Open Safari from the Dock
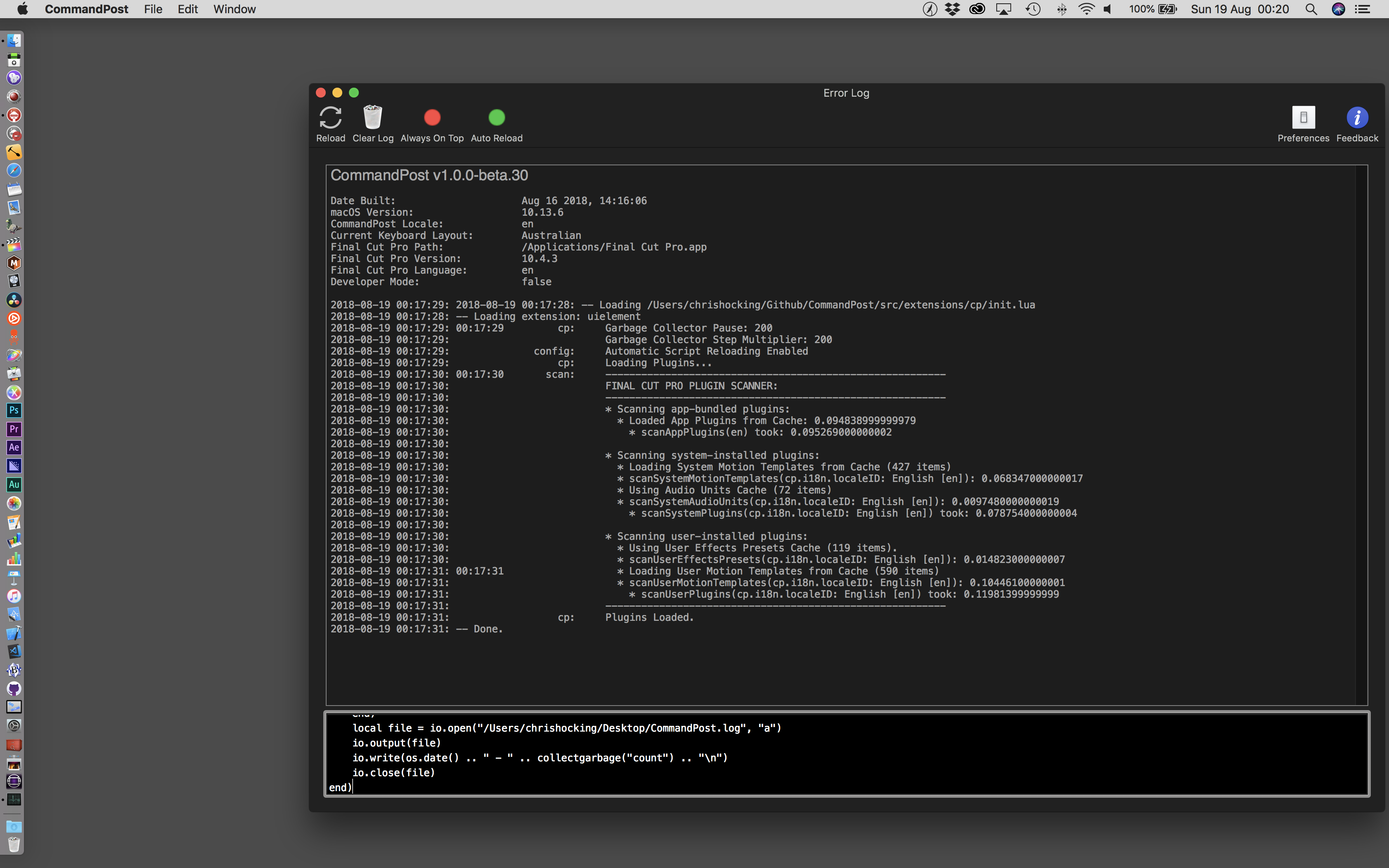1389x868 pixels. [x=14, y=170]
